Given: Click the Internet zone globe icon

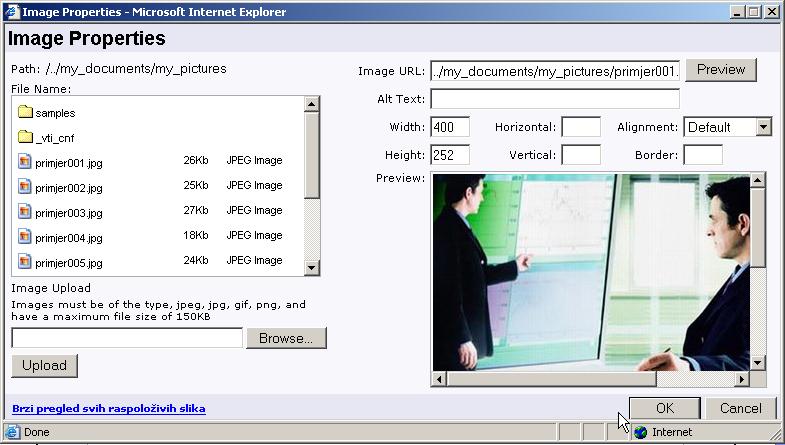Looking at the screenshot, I should [x=641, y=433].
